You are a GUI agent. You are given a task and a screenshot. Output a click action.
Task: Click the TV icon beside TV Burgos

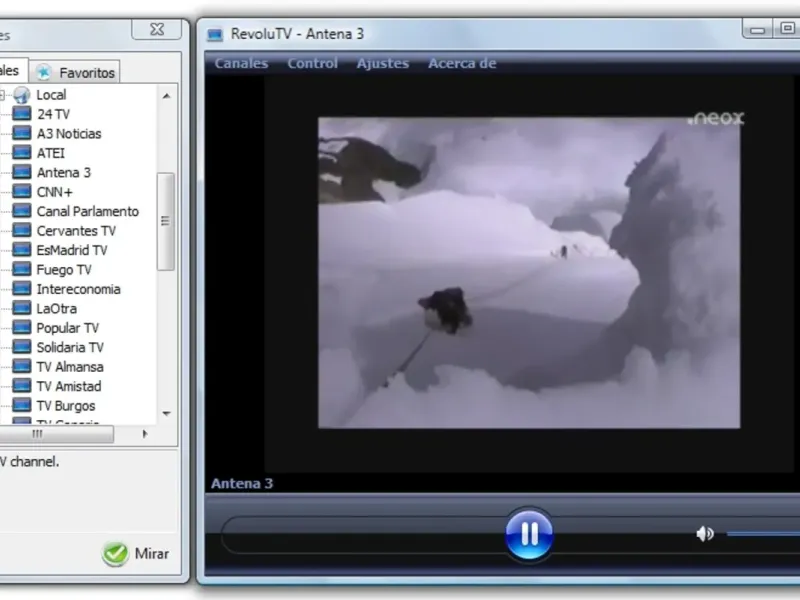point(21,405)
